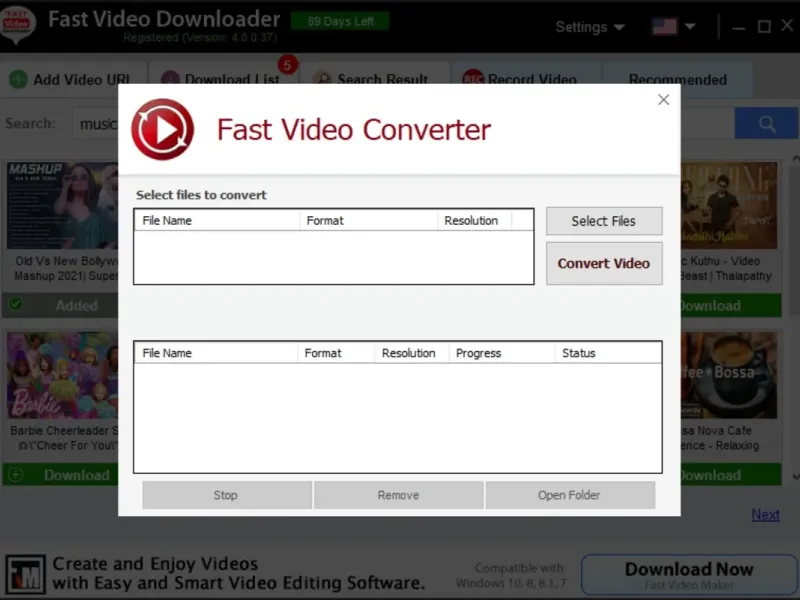Screen dimensions: 800x600
Task: Click the blue search magnifier button
Action: pos(767,123)
